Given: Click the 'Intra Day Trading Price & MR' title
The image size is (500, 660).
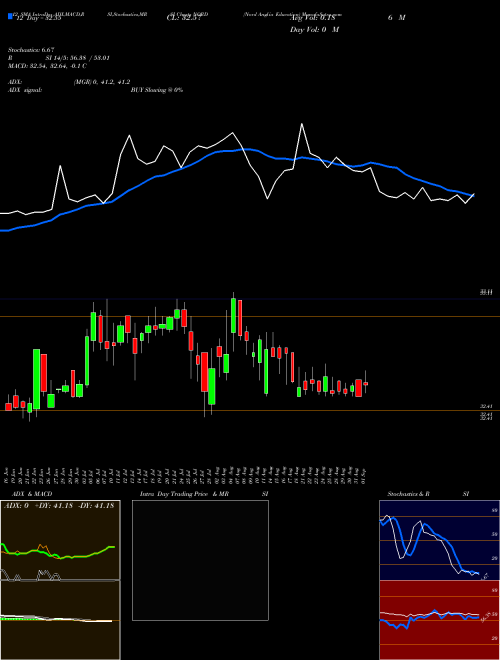Looking at the screenshot, I should 185,494.
